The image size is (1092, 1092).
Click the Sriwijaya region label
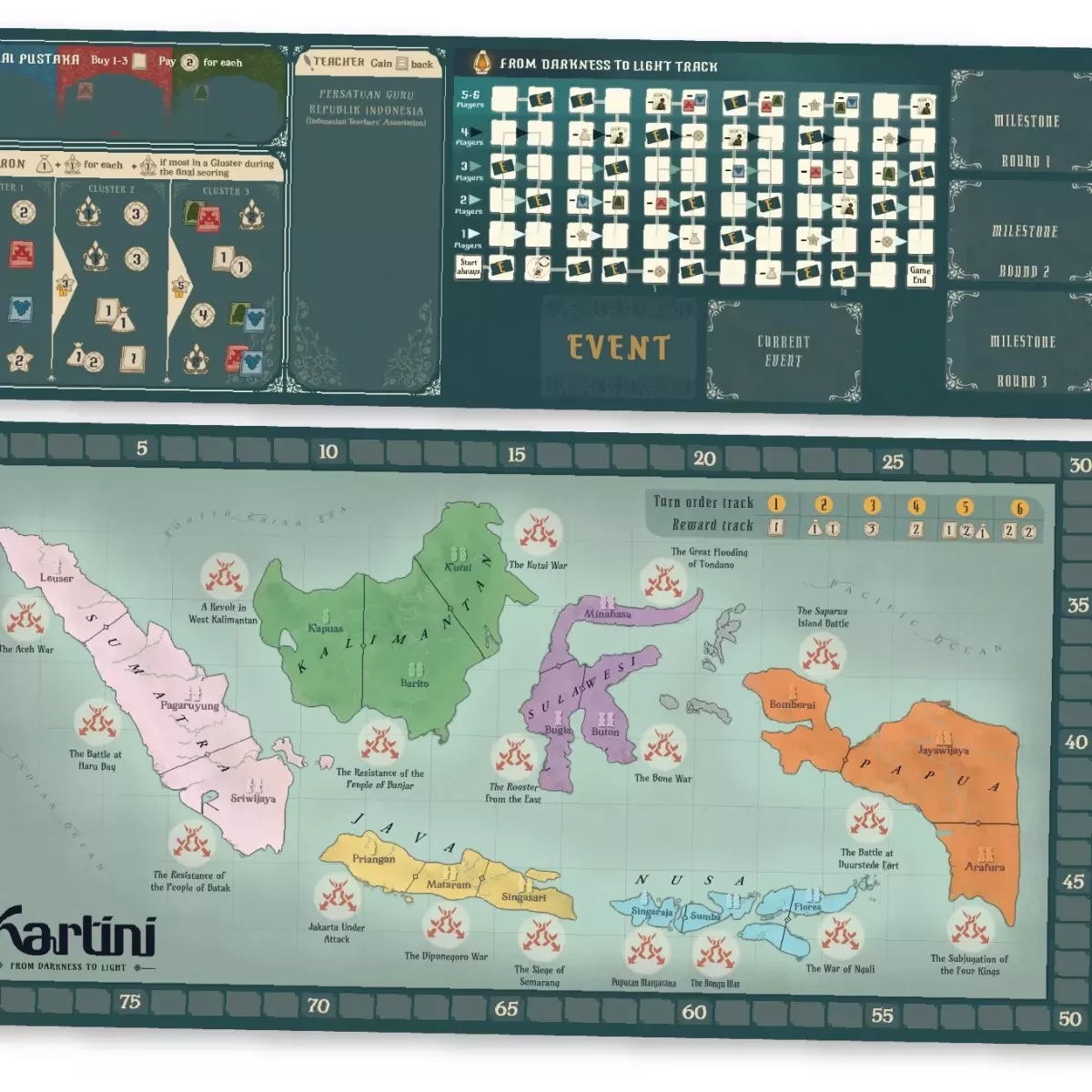point(253,798)
